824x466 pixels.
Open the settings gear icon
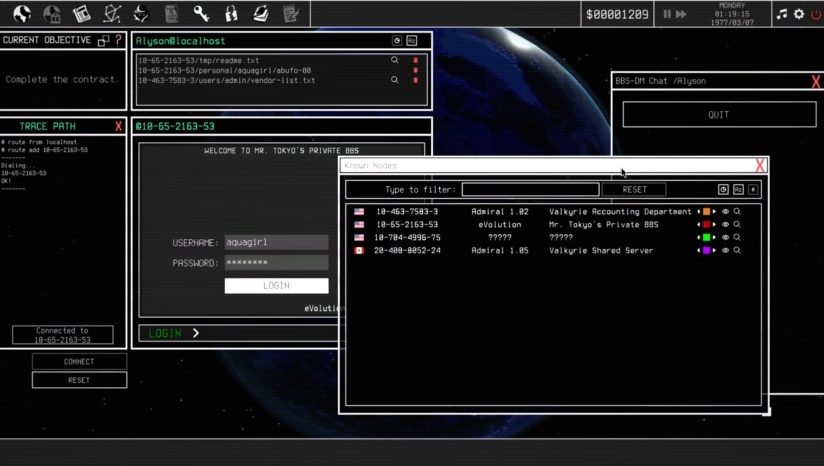click(x=799, y=14)
